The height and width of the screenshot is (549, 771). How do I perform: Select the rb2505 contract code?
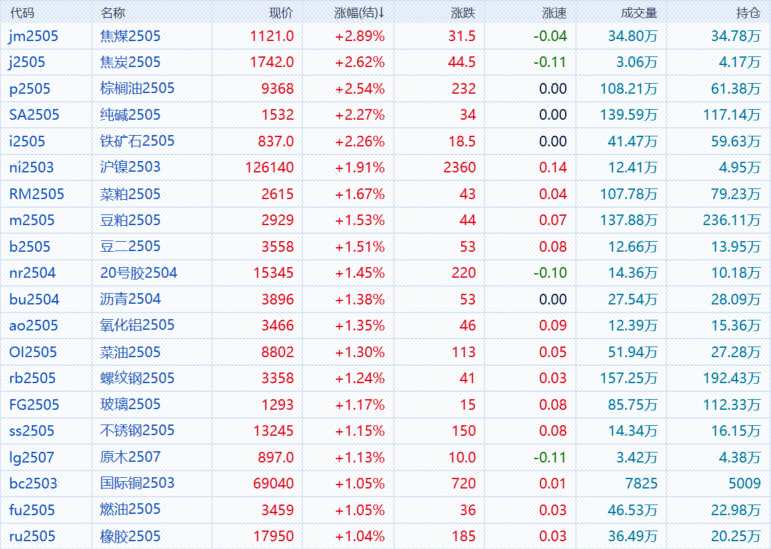tap(32, 378)
